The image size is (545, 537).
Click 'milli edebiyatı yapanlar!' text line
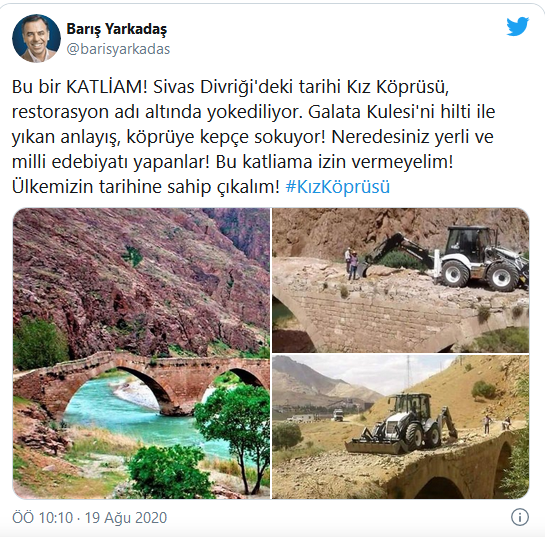(111, 162)
